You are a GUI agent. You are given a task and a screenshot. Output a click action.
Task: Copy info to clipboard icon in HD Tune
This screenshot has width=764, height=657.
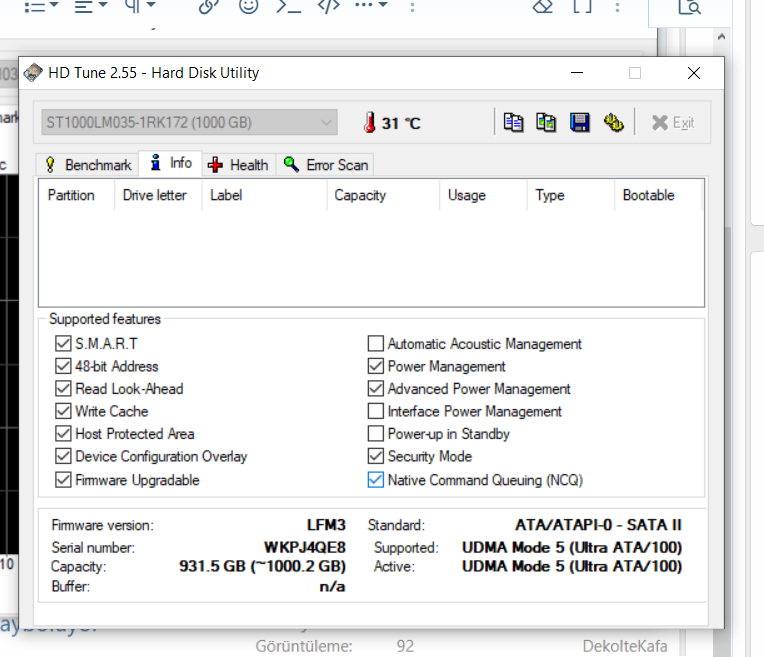(x=513, y=122)
